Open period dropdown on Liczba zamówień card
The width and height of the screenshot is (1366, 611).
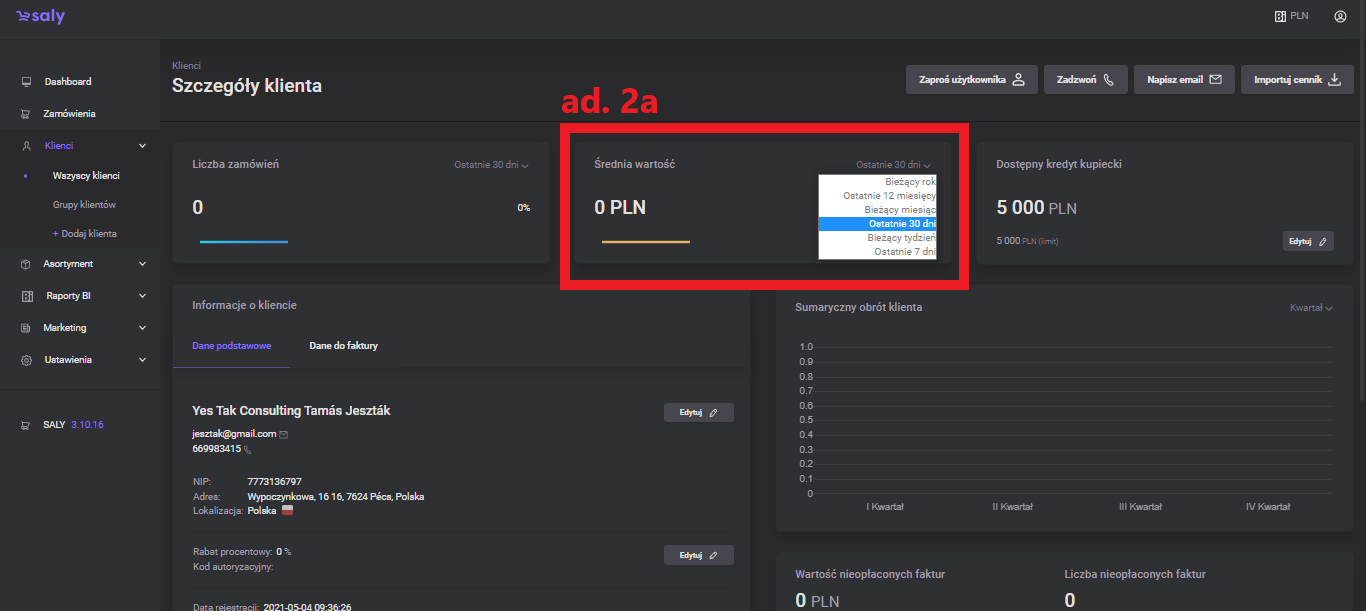[x=490, y=165]
